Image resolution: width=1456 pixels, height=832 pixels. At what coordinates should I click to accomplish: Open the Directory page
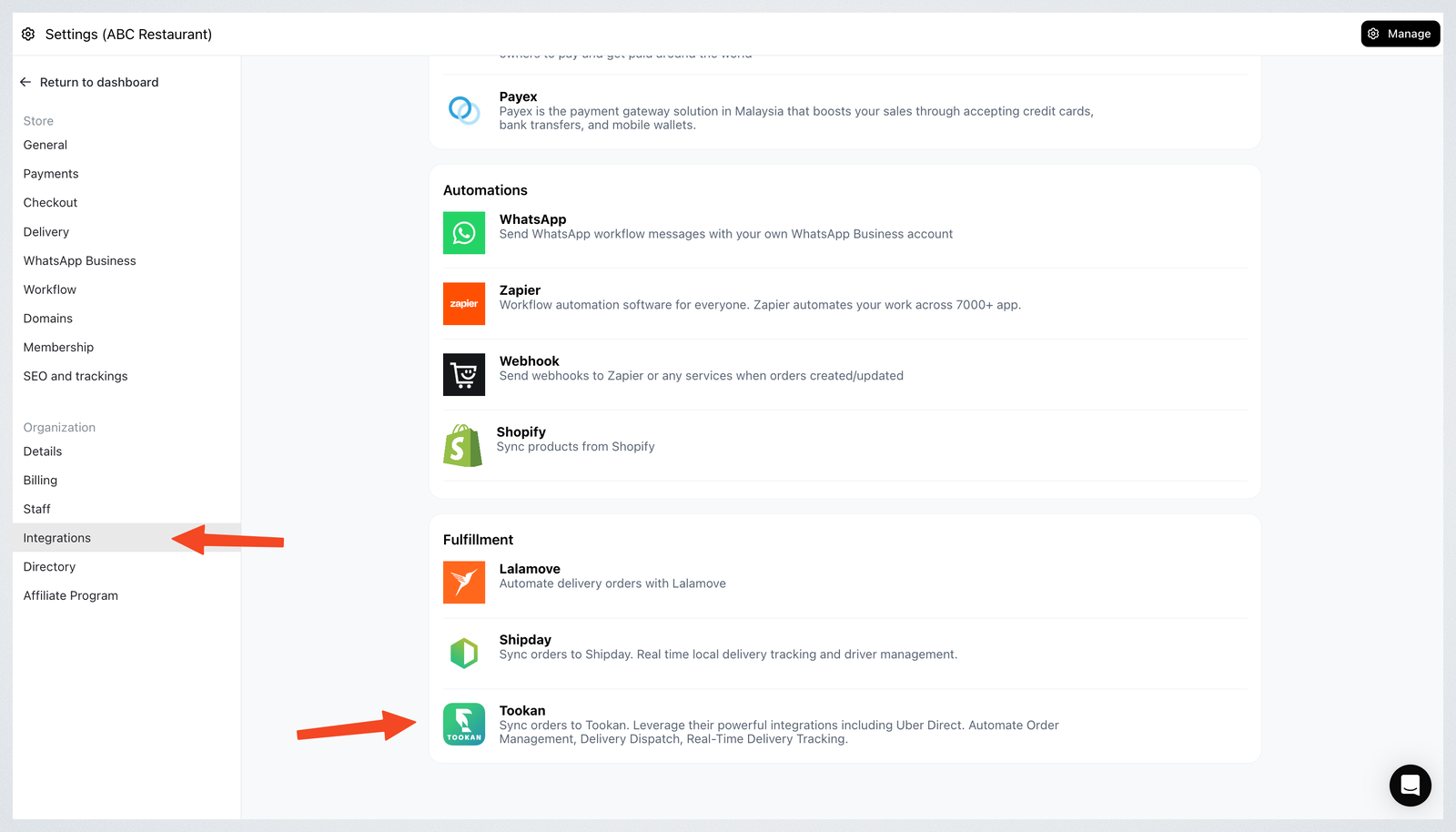49,567
